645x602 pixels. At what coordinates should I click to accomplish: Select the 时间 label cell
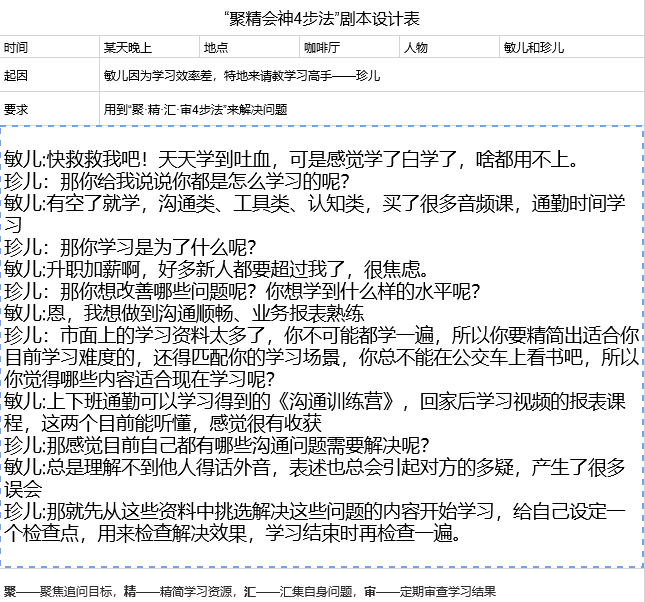click(x=49, y=47)
